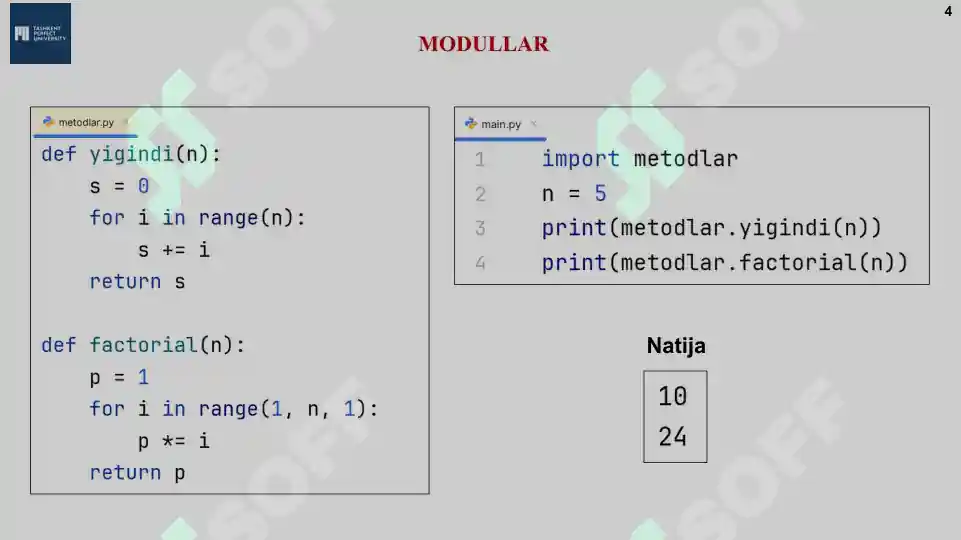Click the Python file icon on the main.py tab
The width and height of the screenshot is (961, 540).
[471, 124]
